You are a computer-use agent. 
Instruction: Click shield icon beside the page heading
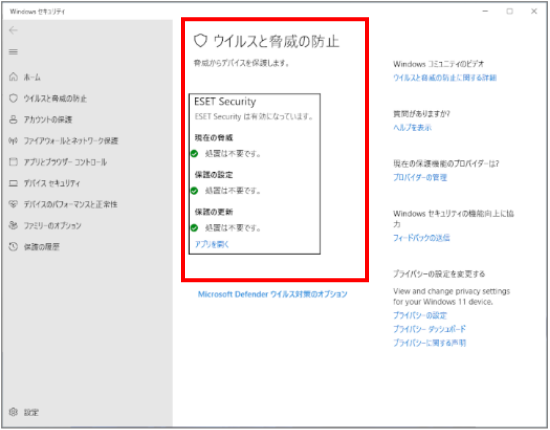point(201,41)
